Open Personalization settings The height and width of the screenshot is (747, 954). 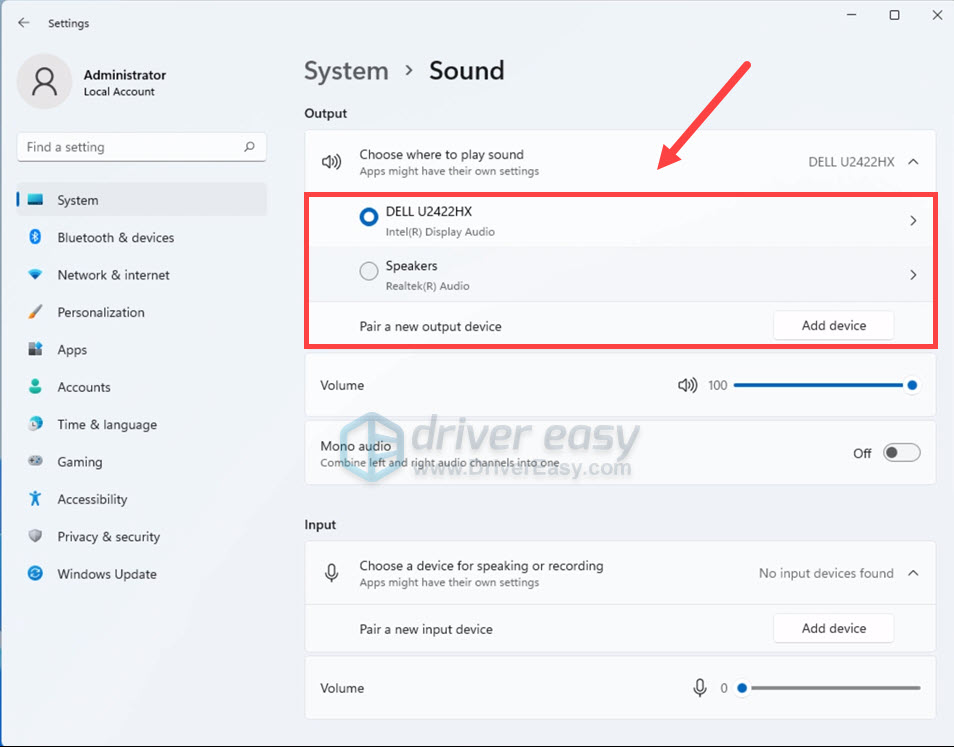[142, 312]
